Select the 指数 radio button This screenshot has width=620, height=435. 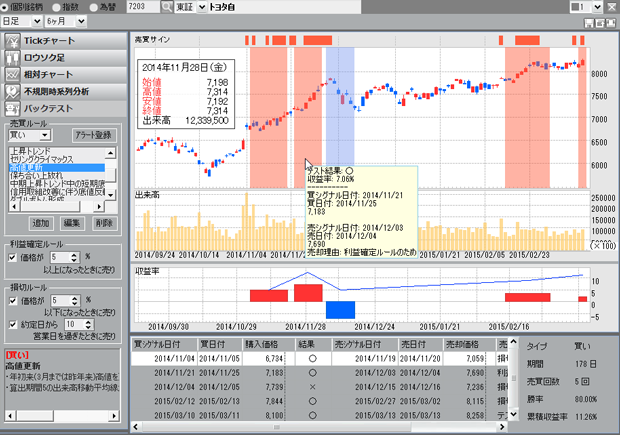pos(56,7)
